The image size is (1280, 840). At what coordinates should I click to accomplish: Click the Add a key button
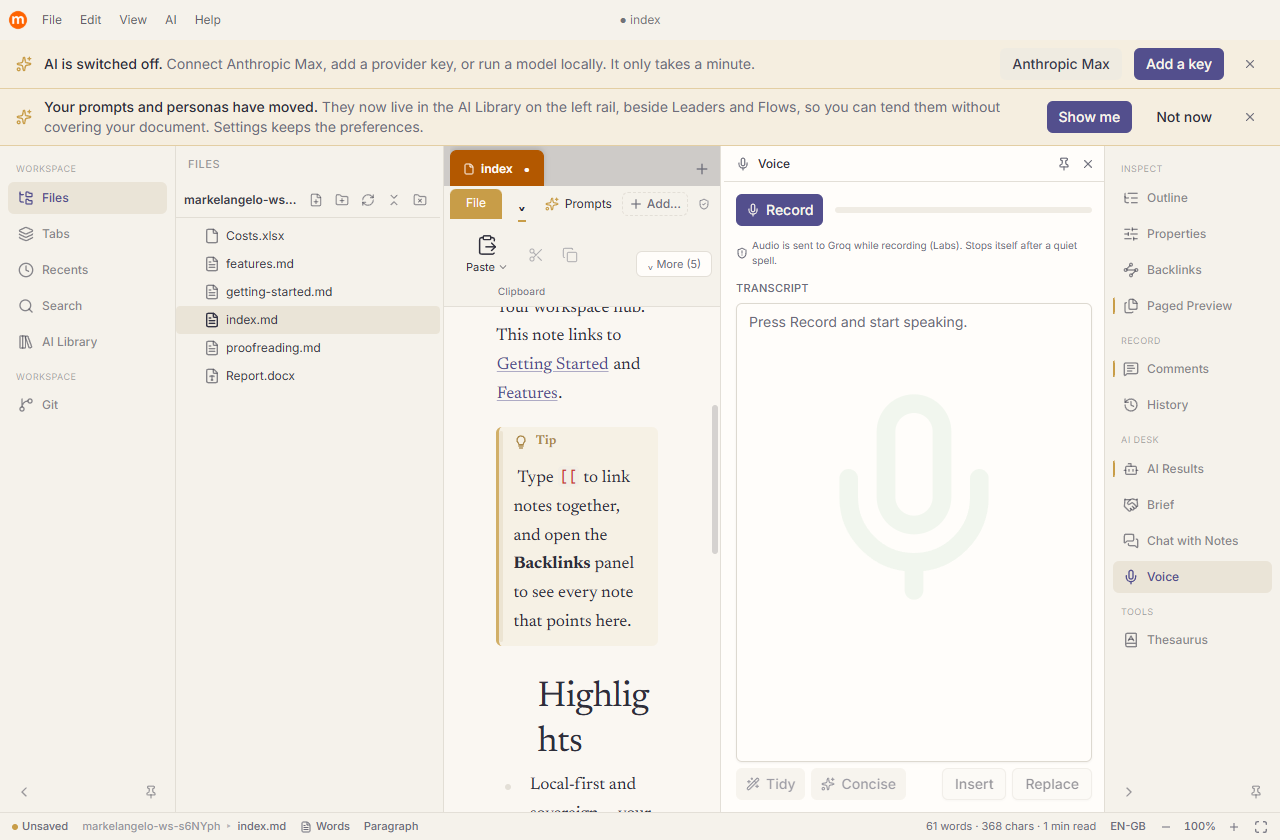click(1179, 64)
